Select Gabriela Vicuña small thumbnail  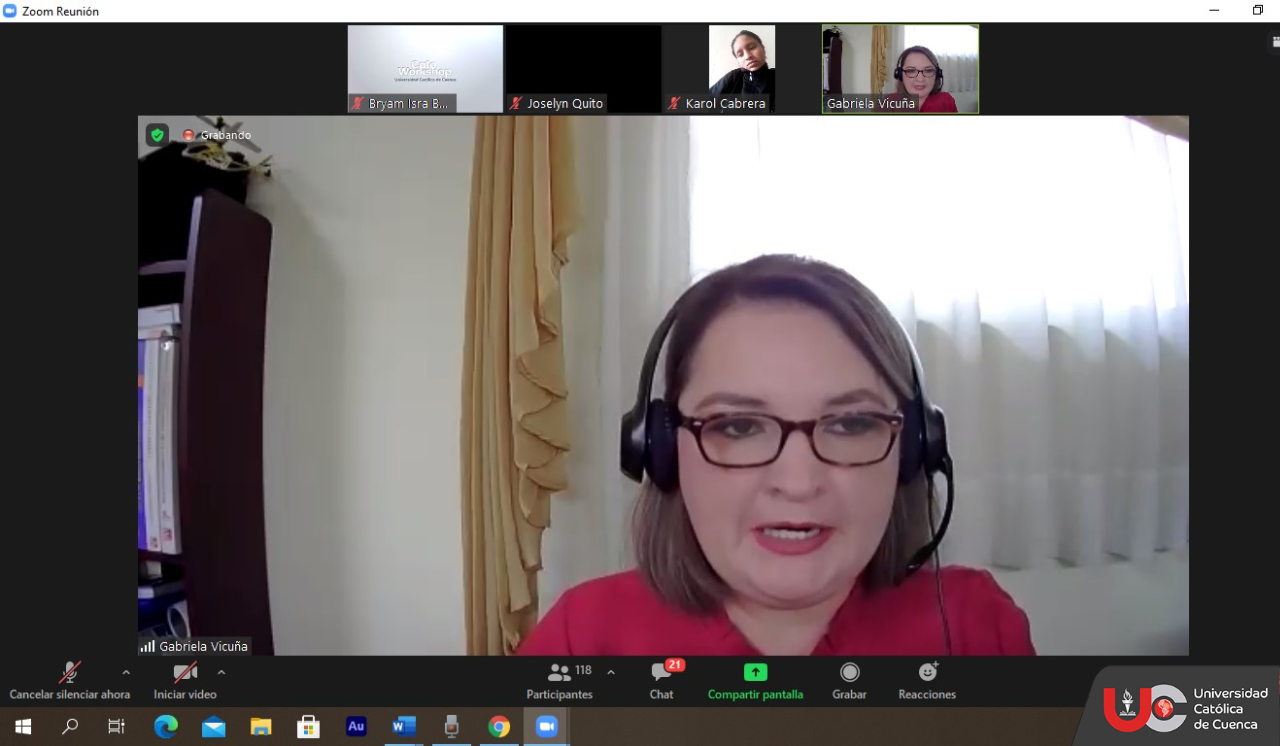[x=900, y=69]
